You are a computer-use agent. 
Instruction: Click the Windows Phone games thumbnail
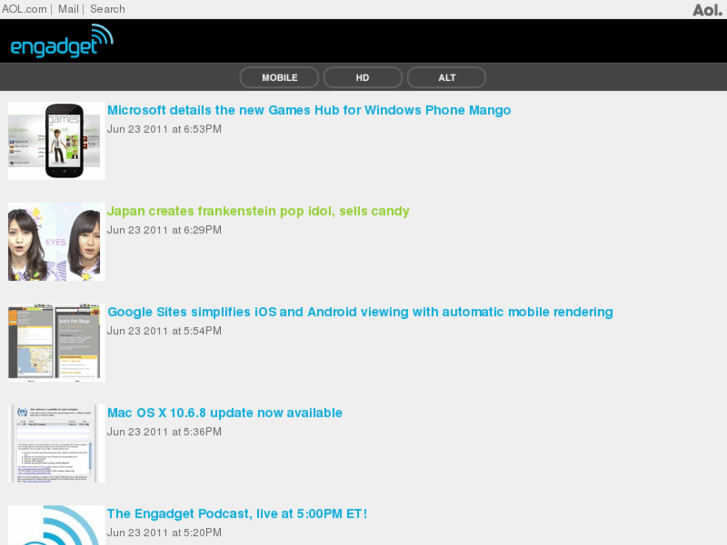click(x=57, y=141)
